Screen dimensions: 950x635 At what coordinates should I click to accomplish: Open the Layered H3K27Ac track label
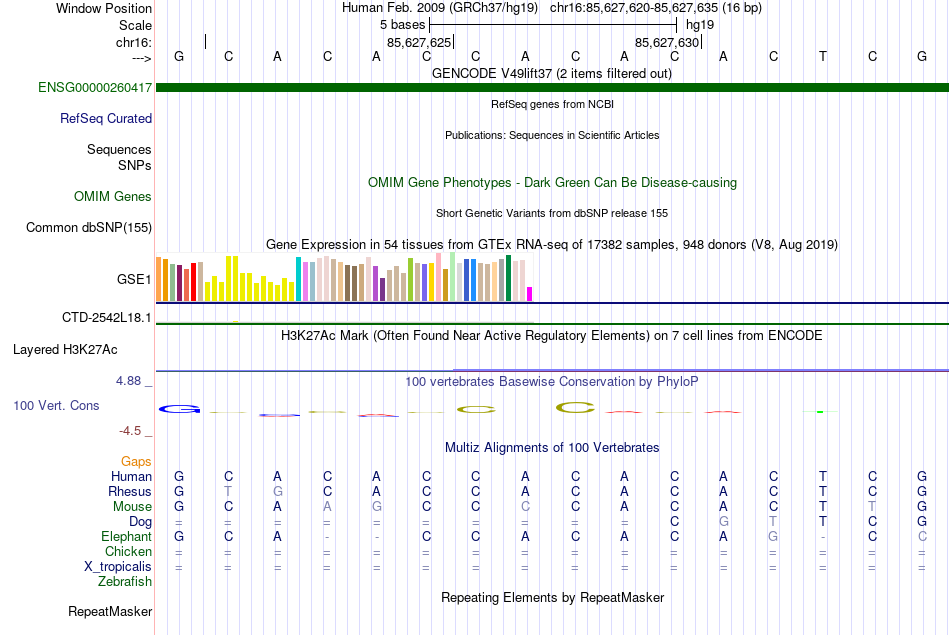(65, 350)
